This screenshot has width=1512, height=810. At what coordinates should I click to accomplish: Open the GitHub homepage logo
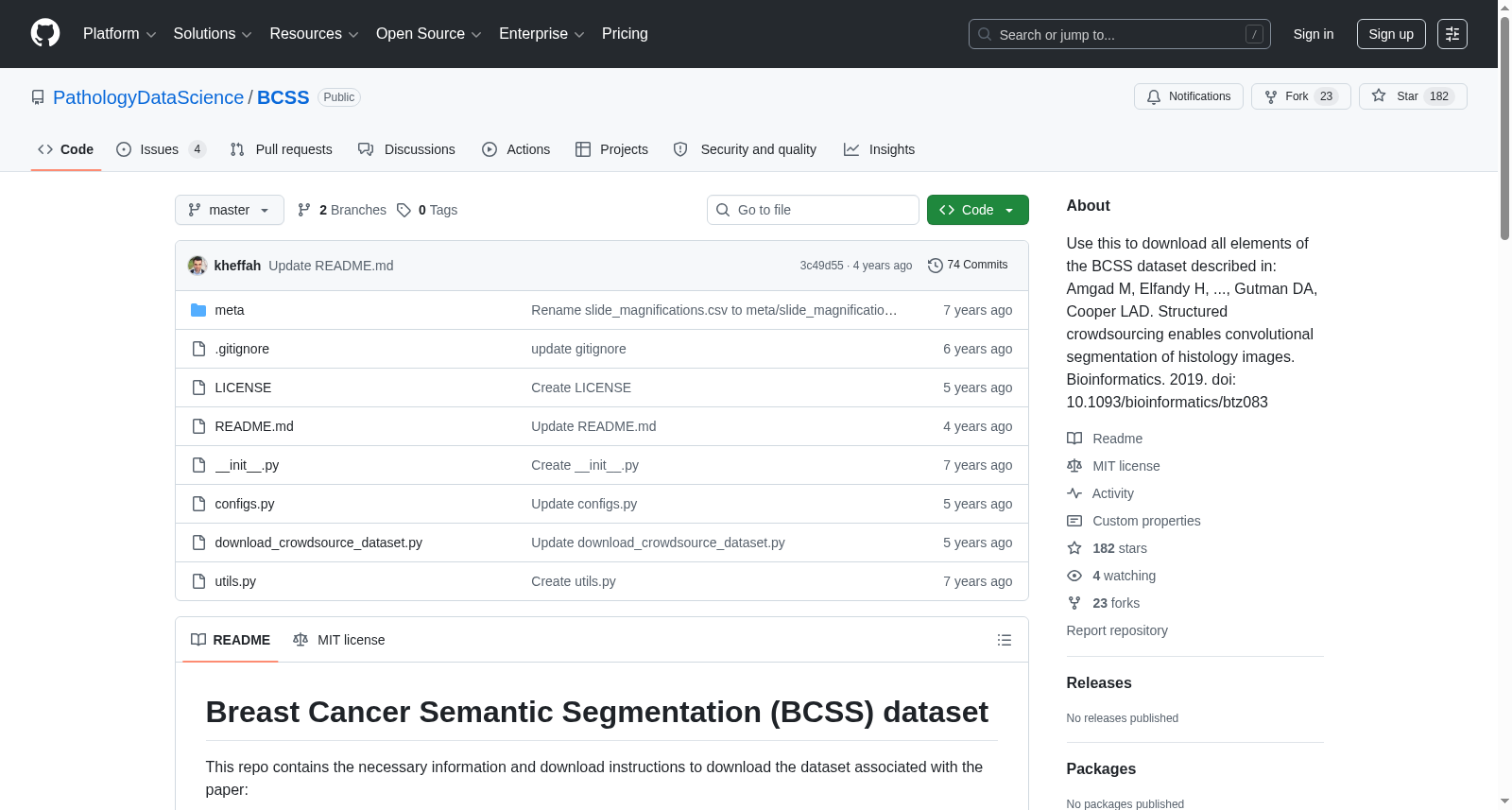[x=45, y=33]
